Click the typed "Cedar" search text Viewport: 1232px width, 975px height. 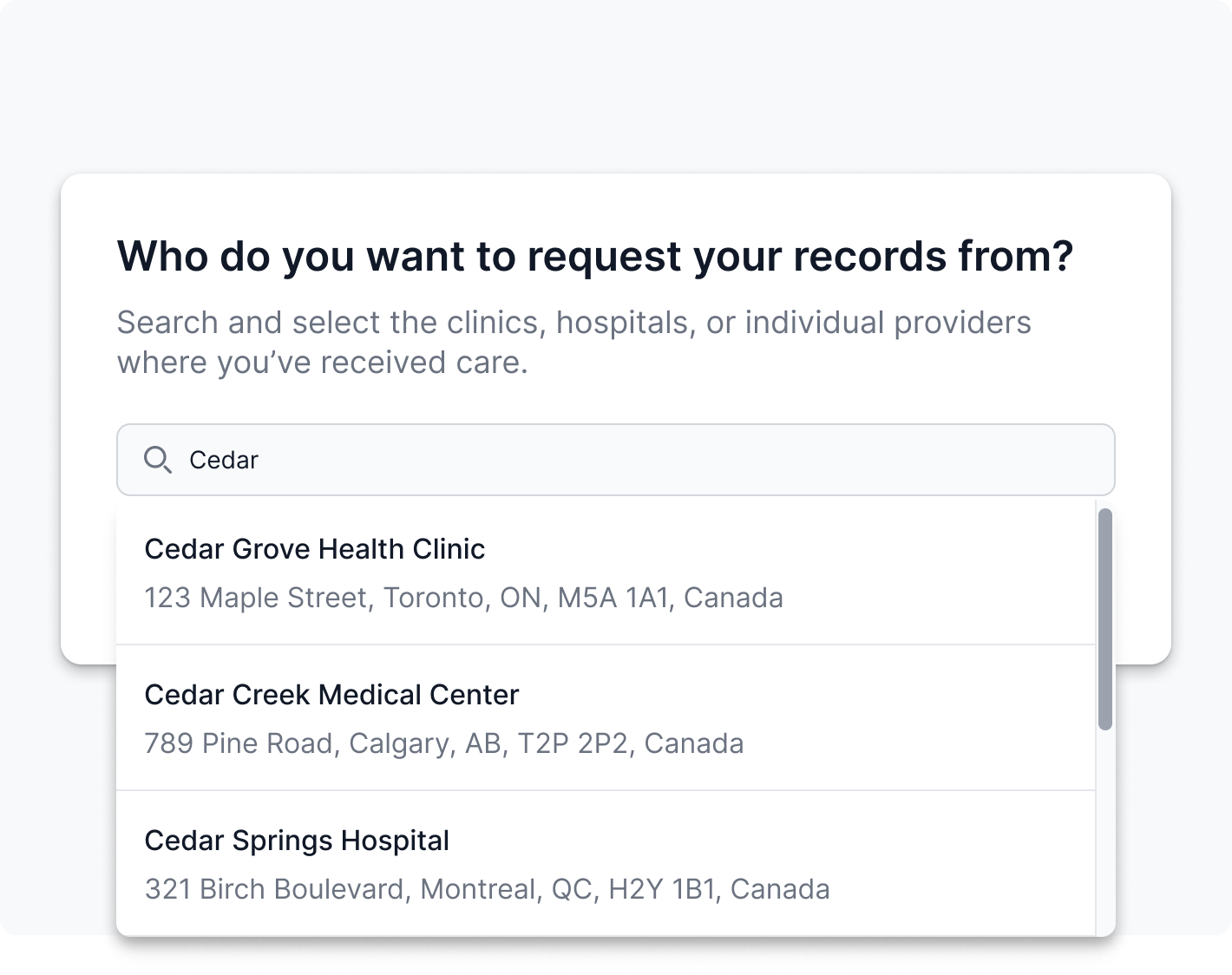pyautogui.click(x=224, y=461)
